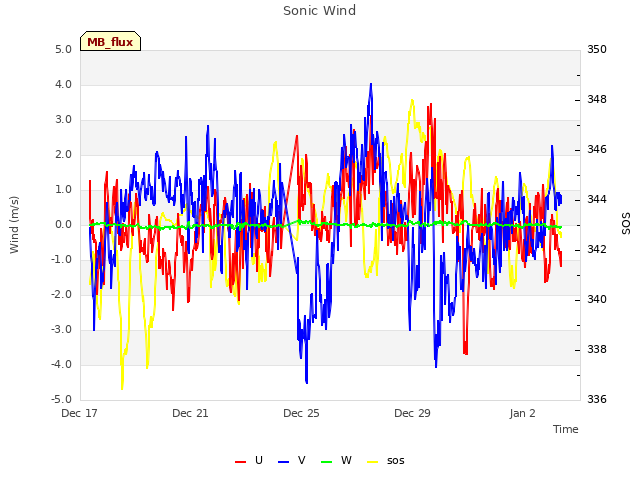Viewport: 640px width, 480px height.
Task: Click the 3.0 left axis value
Action: [x=64, y=120]
